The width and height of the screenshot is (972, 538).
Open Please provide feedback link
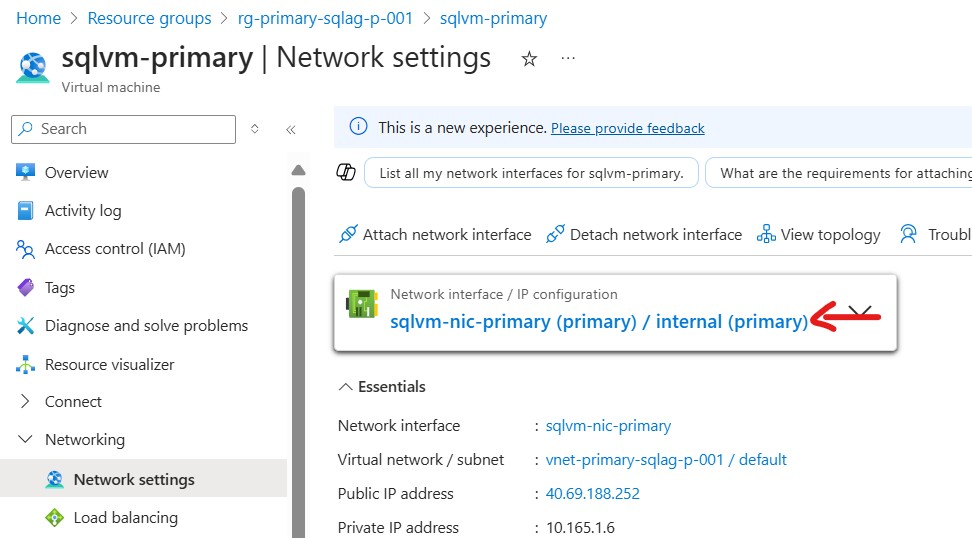pos(627,128)
